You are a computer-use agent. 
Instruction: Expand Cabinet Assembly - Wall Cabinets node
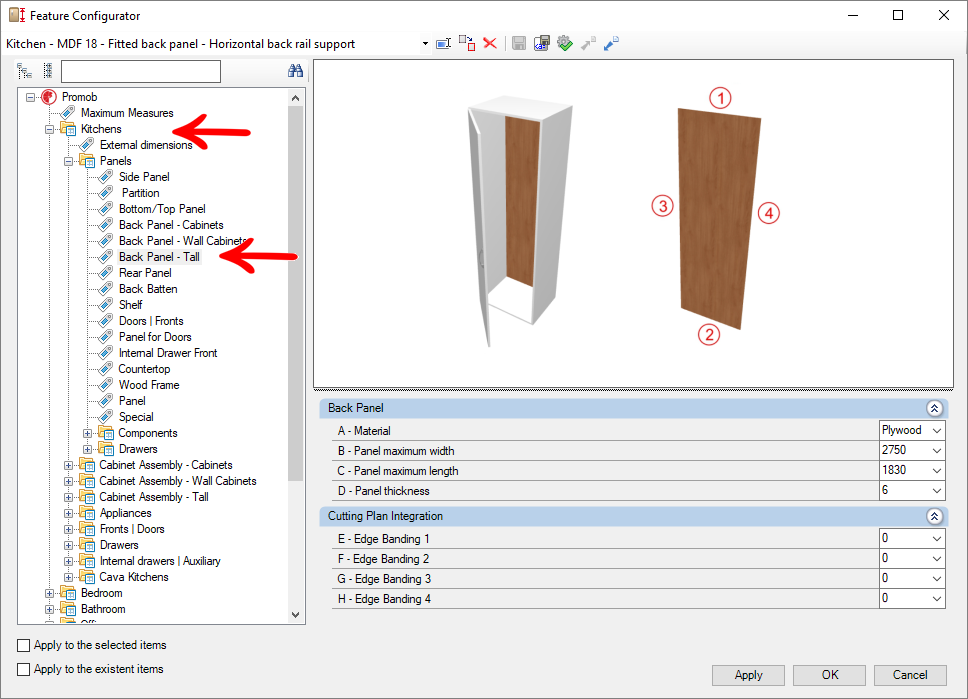69,481
